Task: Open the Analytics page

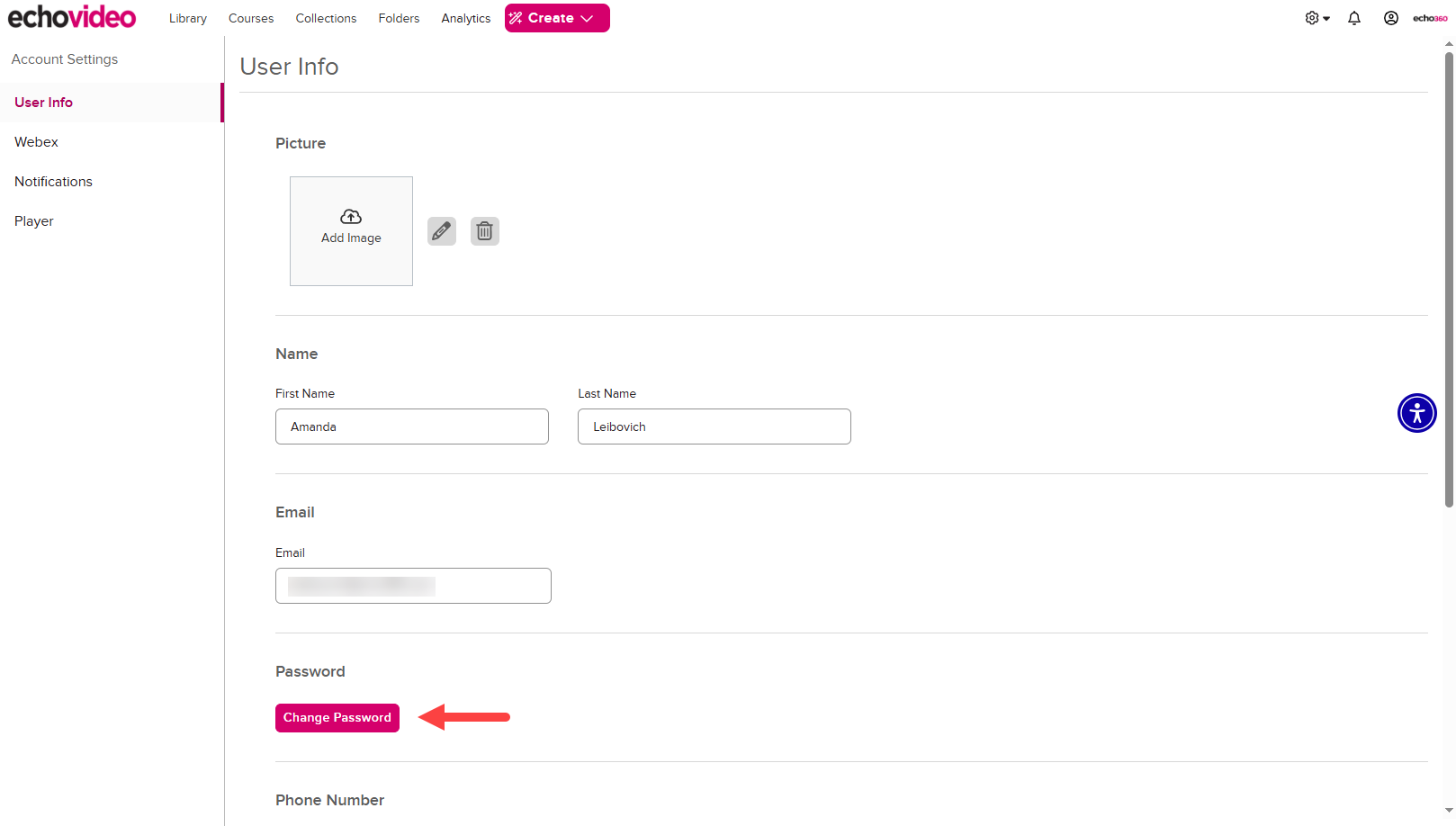Action: (465, 18)
